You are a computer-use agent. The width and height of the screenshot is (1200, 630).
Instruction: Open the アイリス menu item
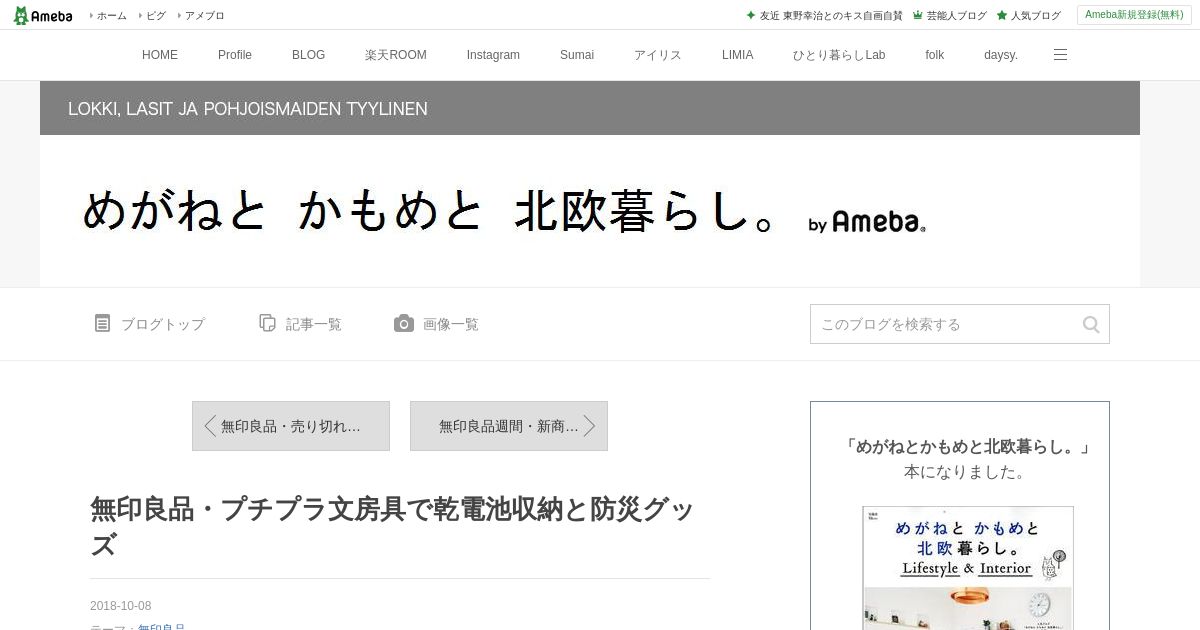tap(658, 55)
